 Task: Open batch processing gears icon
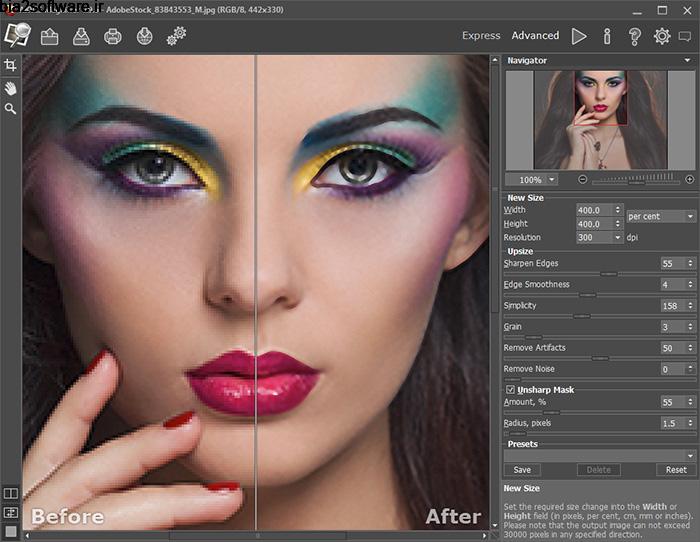point(177,36)
